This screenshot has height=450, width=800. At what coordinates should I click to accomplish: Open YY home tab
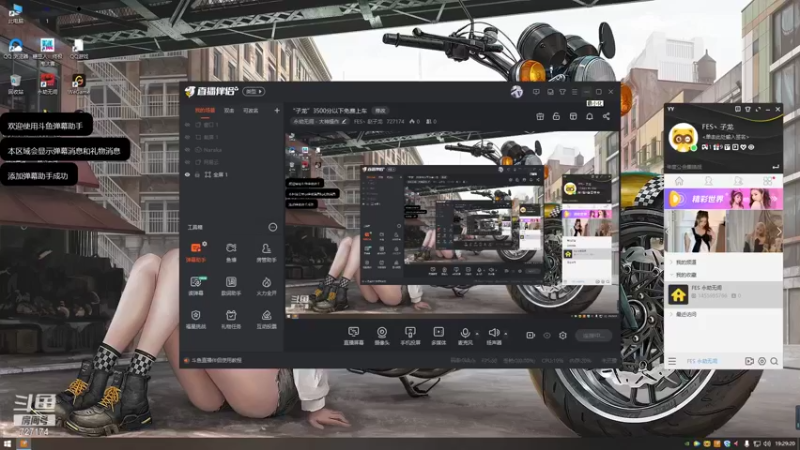pos(679,181)
